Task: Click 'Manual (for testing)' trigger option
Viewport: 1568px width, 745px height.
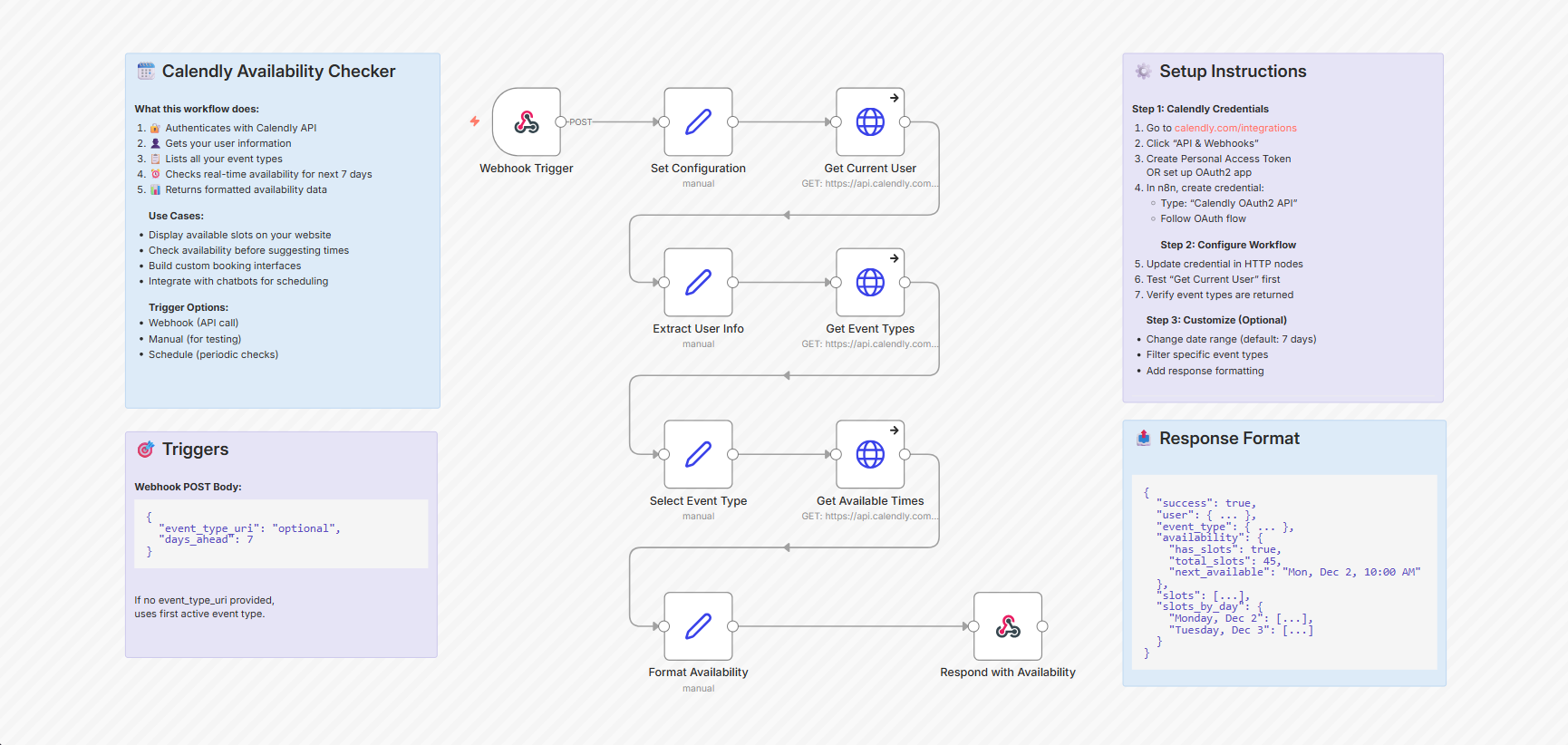Action: (195, 339)
